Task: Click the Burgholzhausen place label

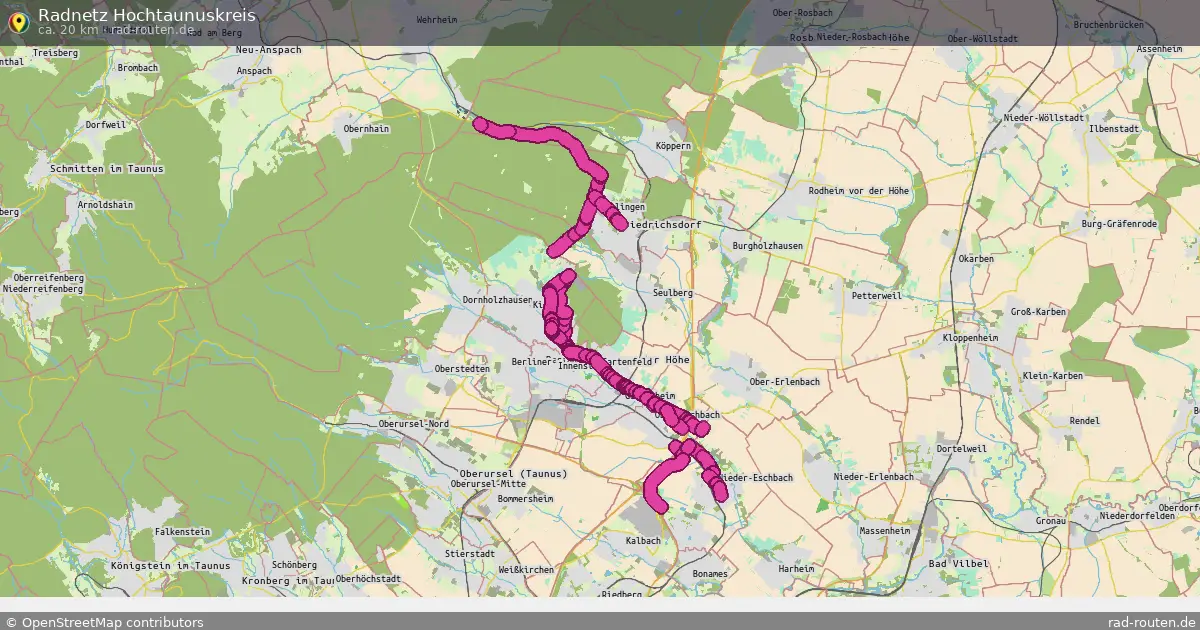Action: click(x=768, y=245)
